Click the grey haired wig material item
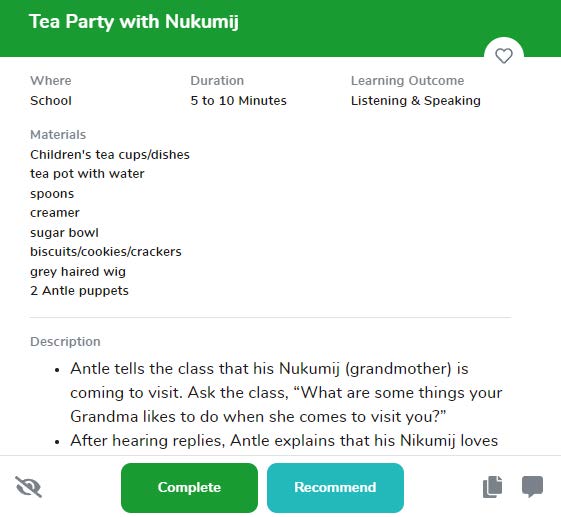Viewport: 561px width, 517px height. click(x=78, y=272)
